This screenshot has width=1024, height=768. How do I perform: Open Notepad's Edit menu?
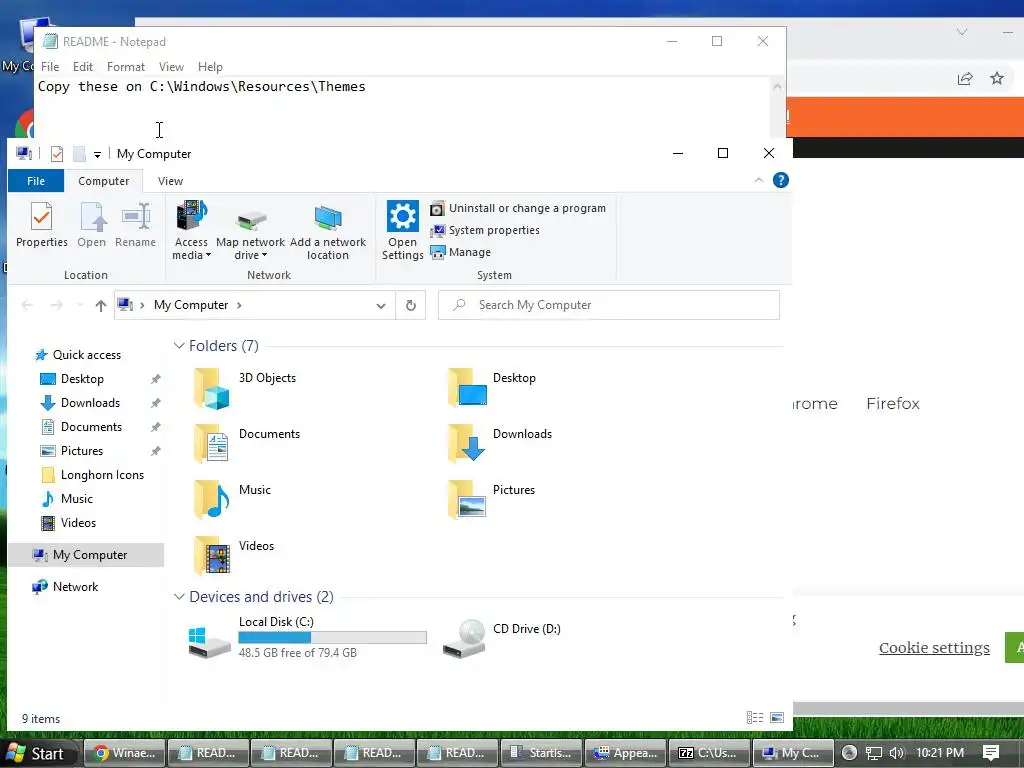pyautogui.click(x=83, y=67)
